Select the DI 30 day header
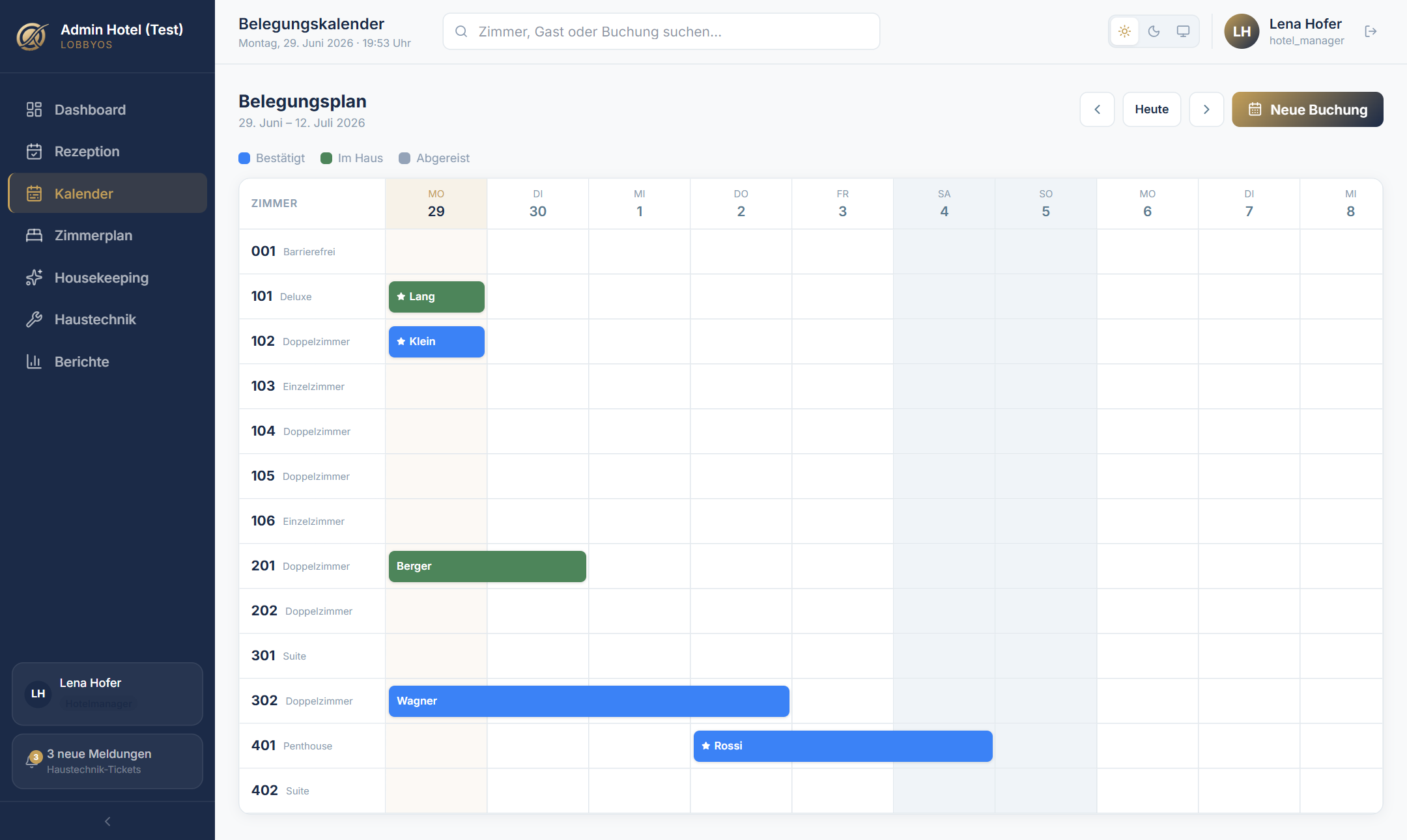 (x=538, y=204)
